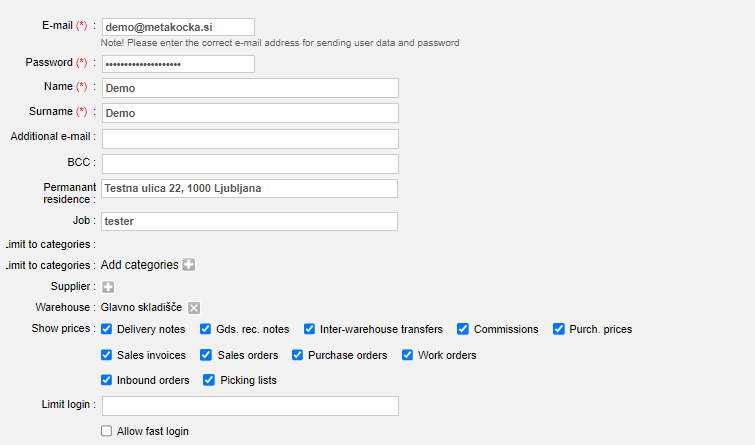Disable Inter-warehouse transfers price display

pyautogui.click(x=309, y=329)
